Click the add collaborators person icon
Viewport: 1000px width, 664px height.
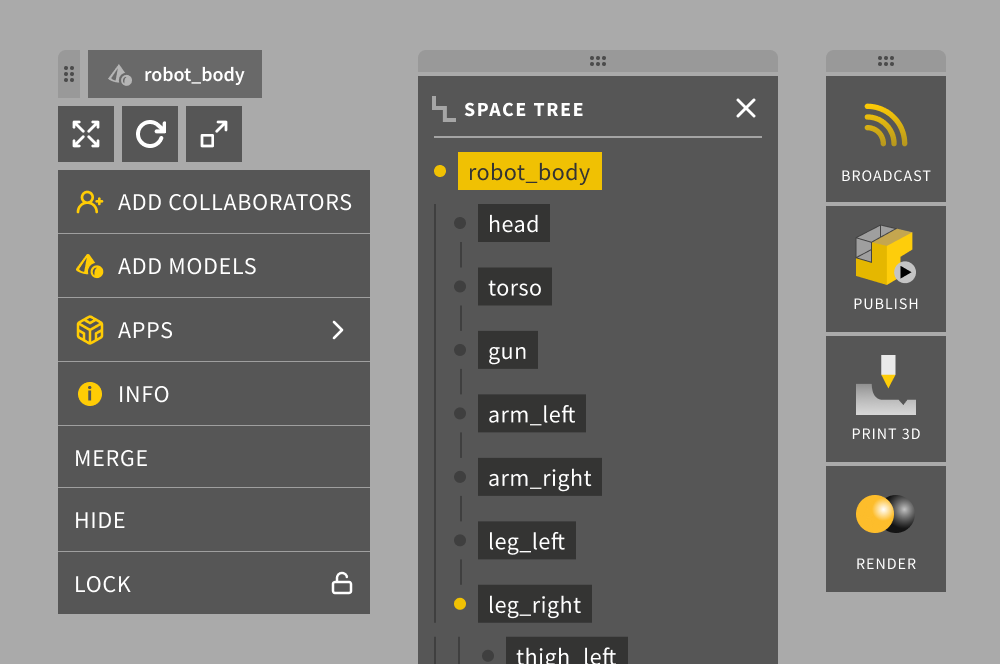89,202
